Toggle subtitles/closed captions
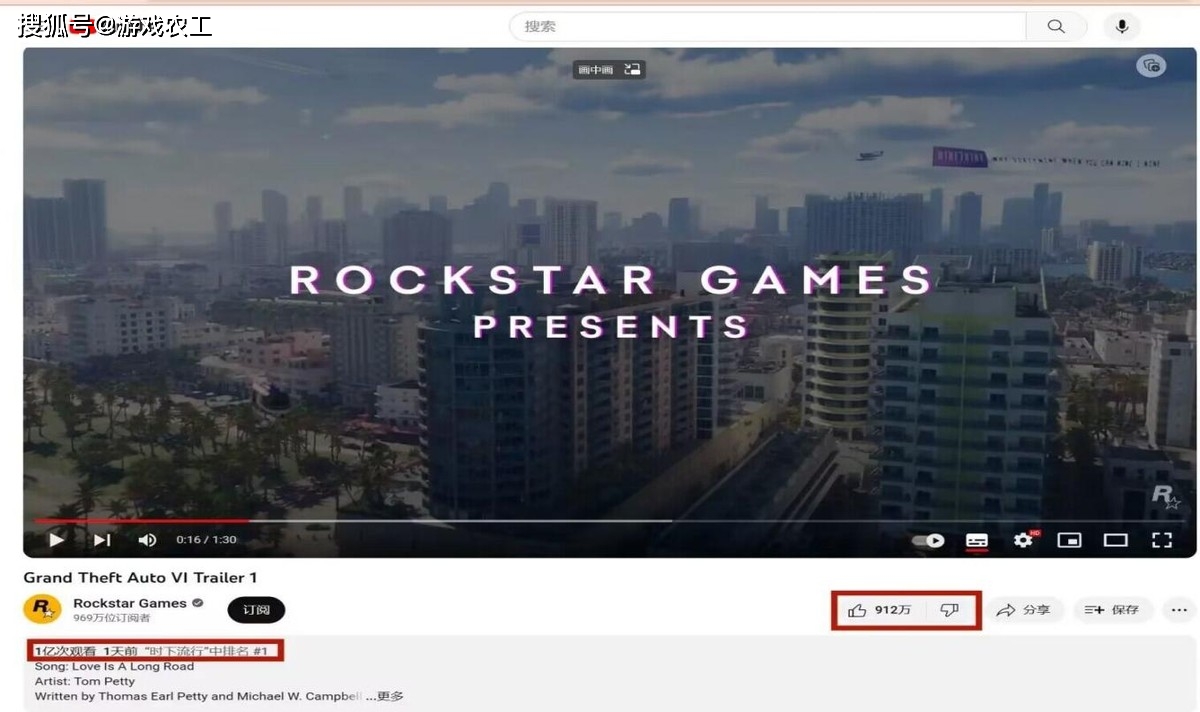1200x712 pixels. point(977,540)
